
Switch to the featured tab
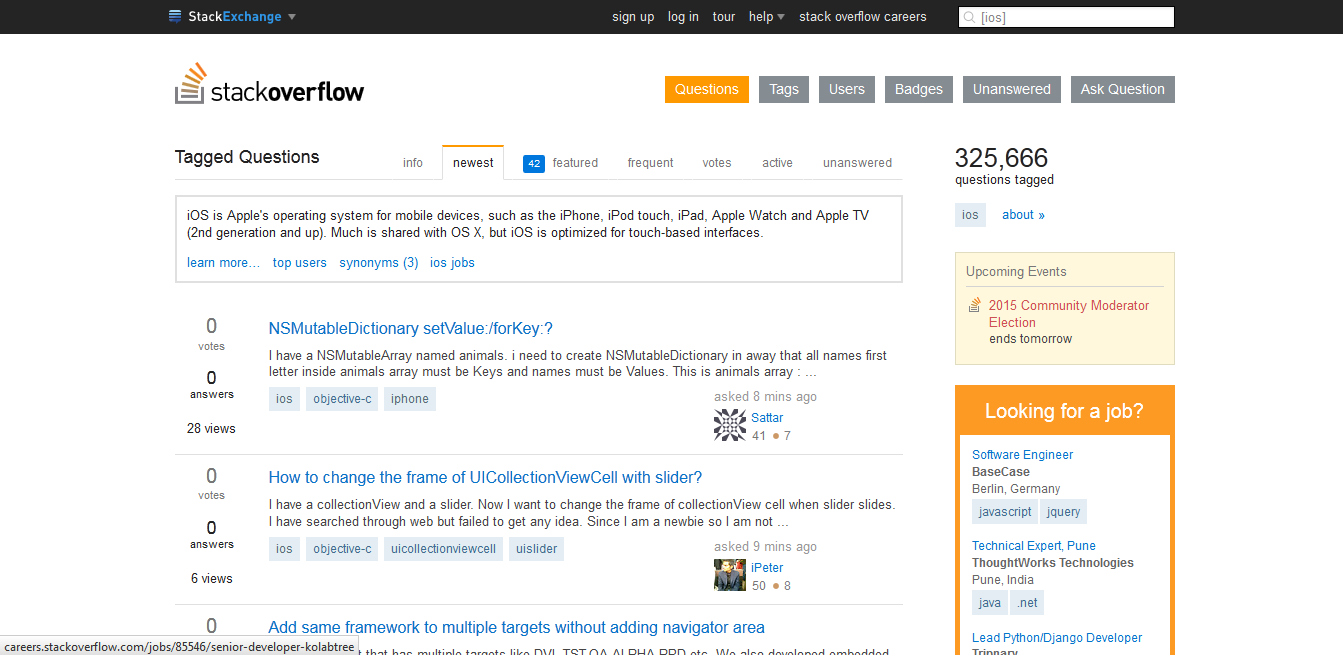coord(575,163)
